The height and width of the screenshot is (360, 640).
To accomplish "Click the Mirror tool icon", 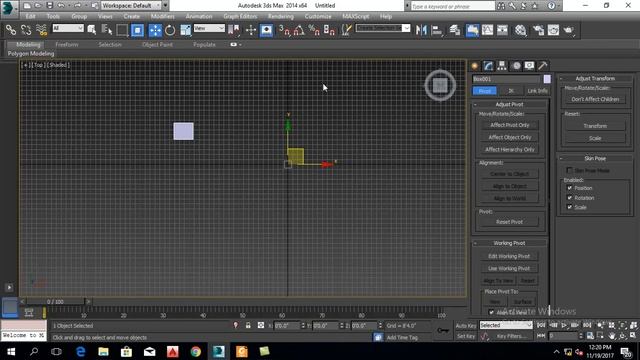I will pos(421,30).
